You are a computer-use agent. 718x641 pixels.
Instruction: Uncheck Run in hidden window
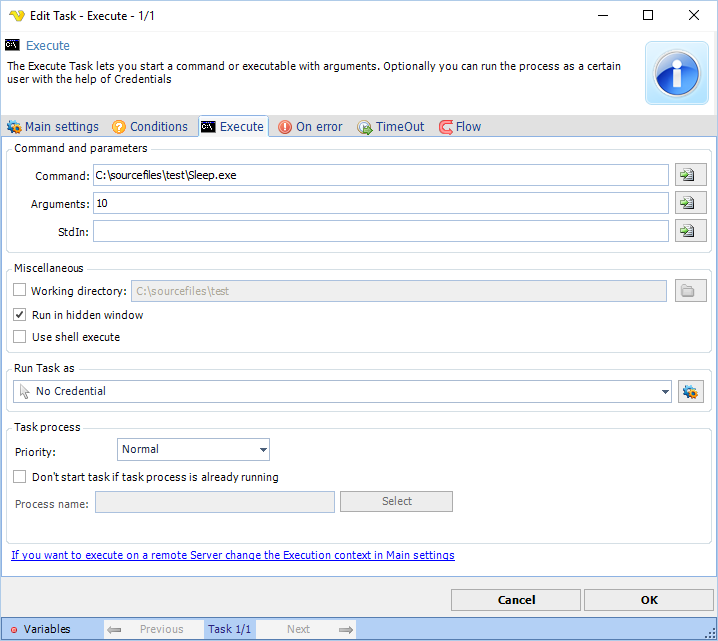click(19, 315)
